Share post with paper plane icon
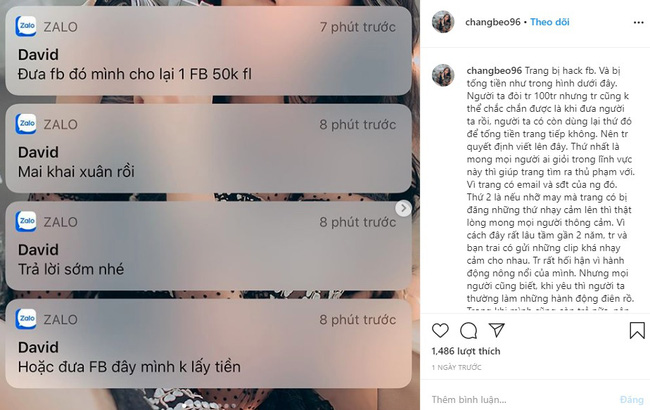650x410 pixels. click(x=496, y=330)
